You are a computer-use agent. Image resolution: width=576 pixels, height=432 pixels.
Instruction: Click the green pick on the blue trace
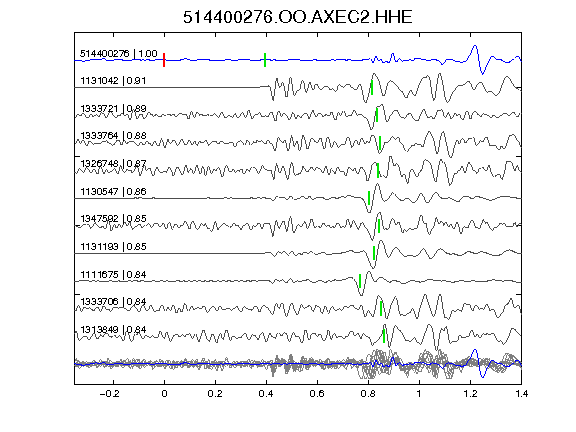[265, 60]
